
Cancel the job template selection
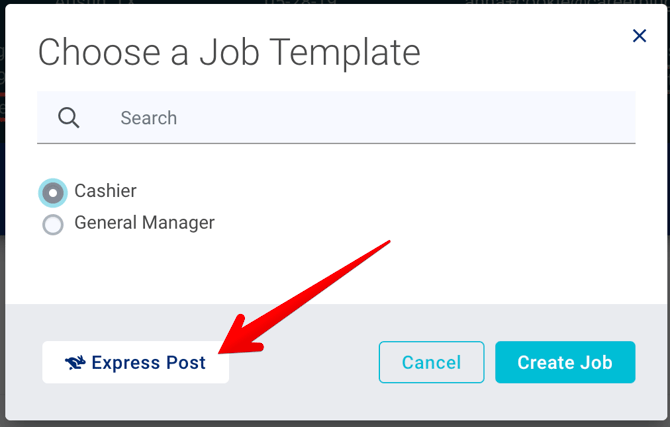(x=431, y=363)
